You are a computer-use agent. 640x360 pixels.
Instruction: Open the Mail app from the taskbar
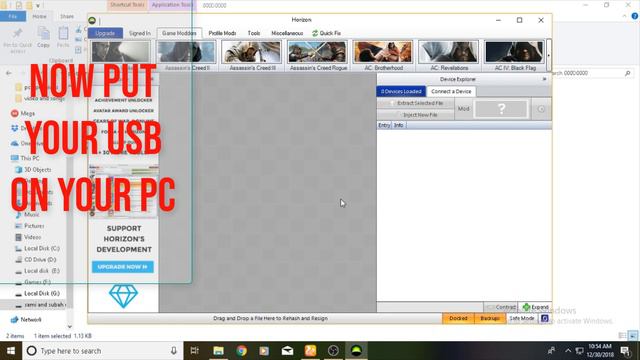(287, 351)
